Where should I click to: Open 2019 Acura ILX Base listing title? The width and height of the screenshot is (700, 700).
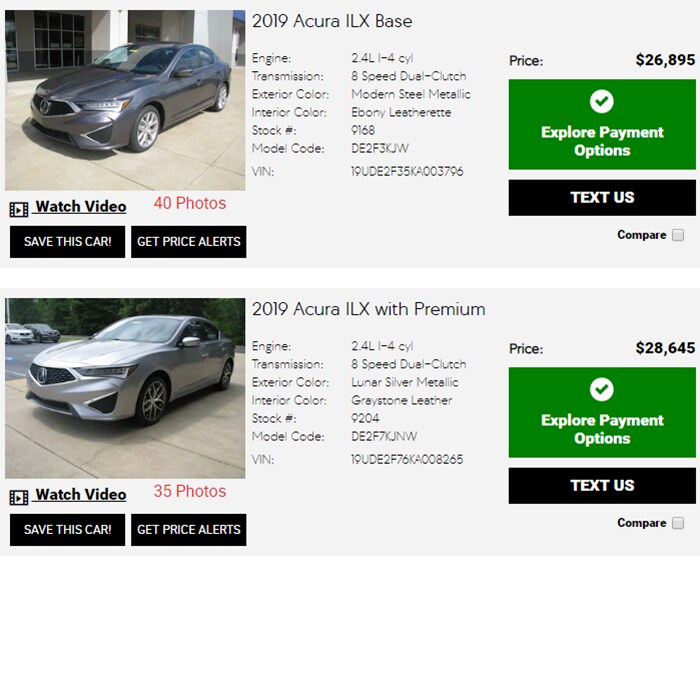click(x=332, y=21)
